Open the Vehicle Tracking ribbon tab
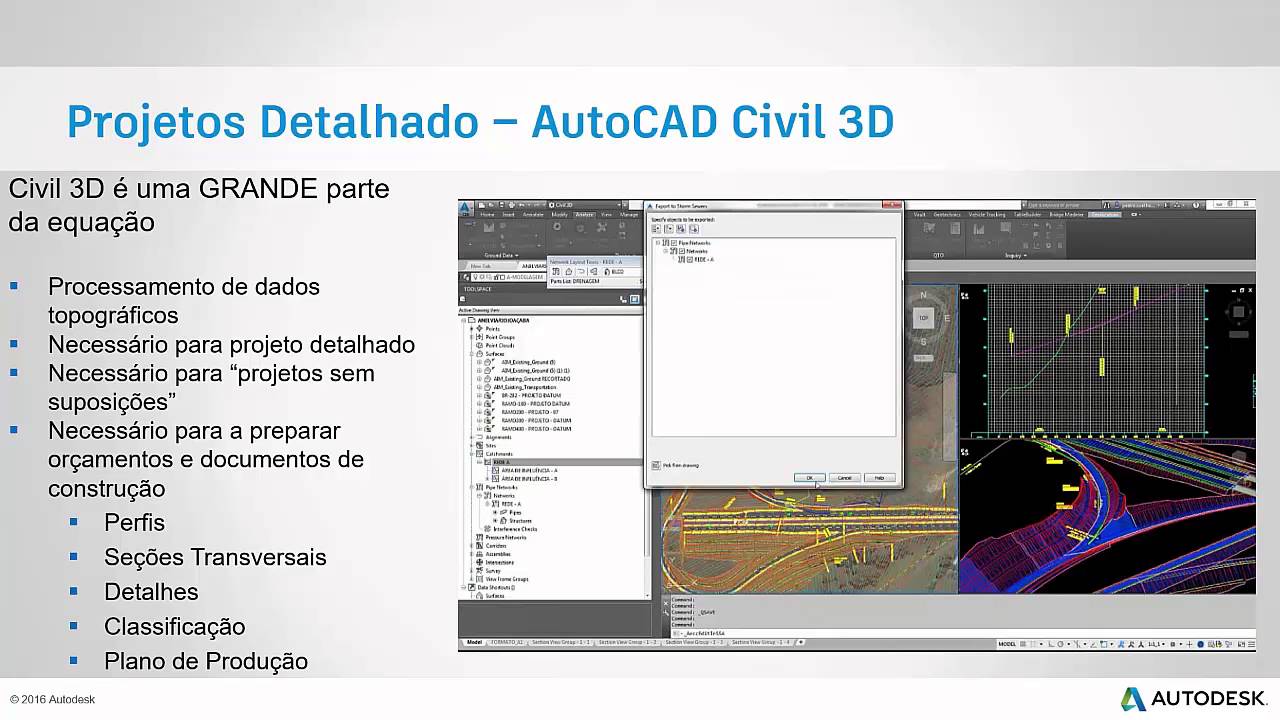 coord(987,214)
